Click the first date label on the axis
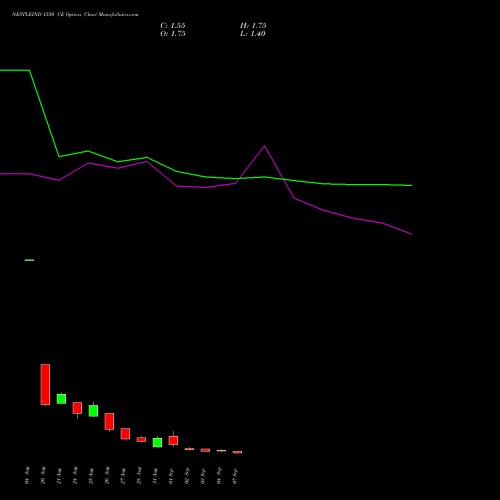This screenshot has height=500, width=500. [27, 475]
